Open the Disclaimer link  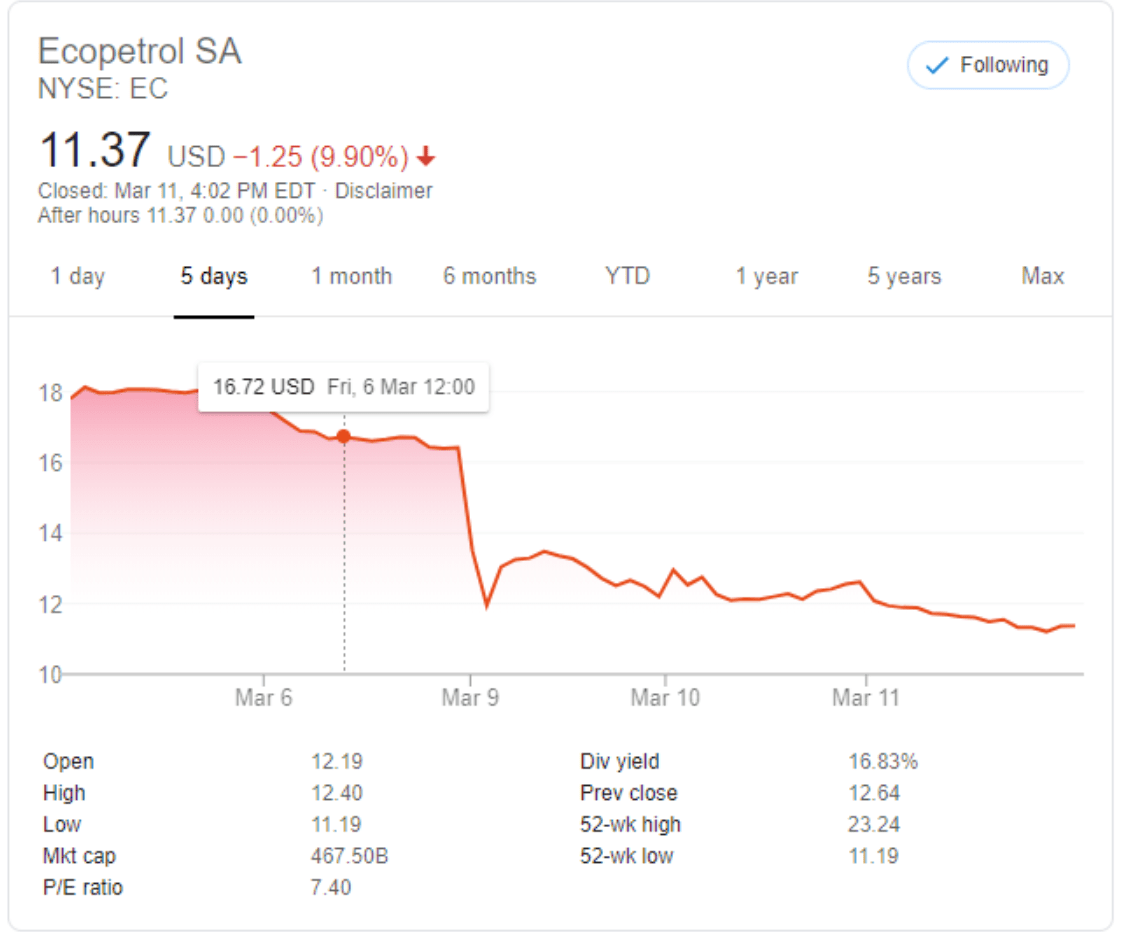(383, 191)
